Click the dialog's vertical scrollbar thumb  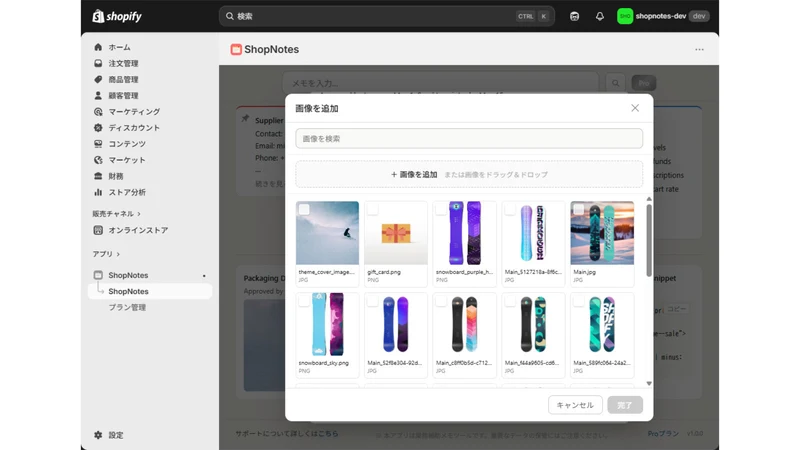[x=649, y=240]
